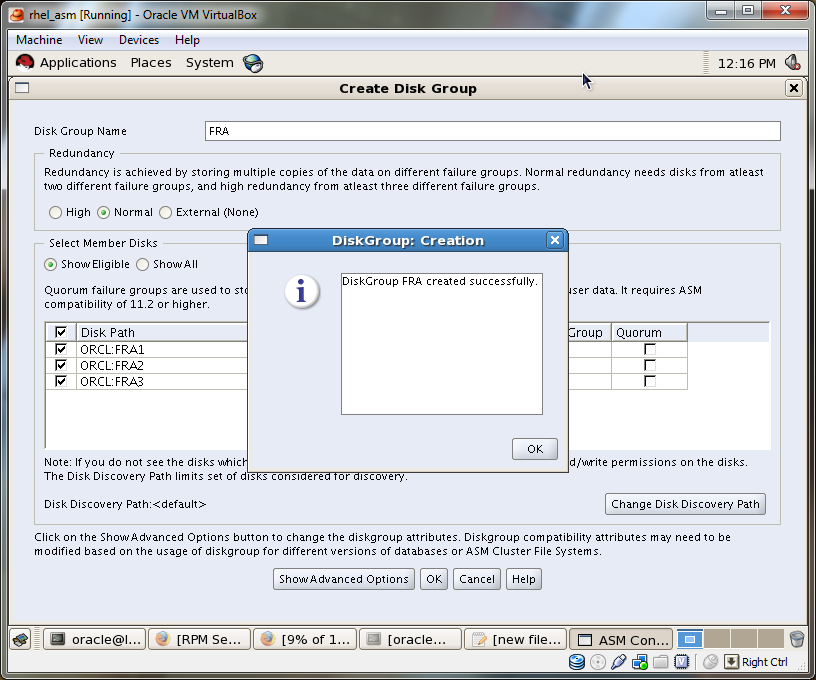Click the Red Hat logo icon
This screenshot has width=816, height=680.
[x=24, y=62]
